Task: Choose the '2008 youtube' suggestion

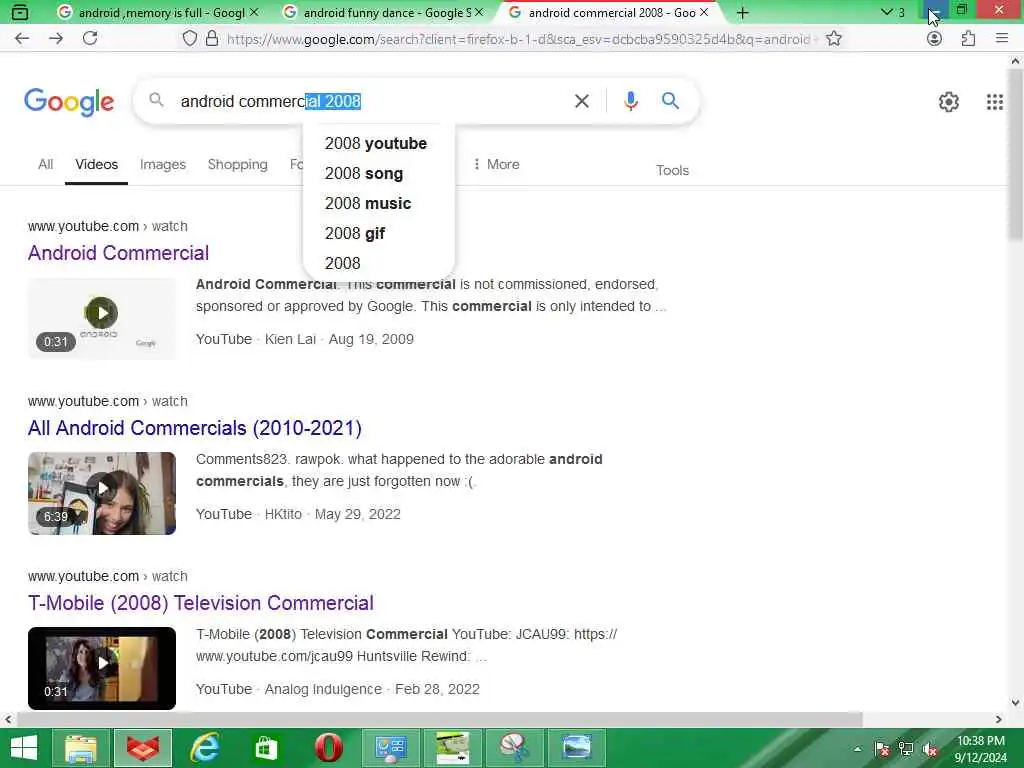Action: [x=376, y=144]
